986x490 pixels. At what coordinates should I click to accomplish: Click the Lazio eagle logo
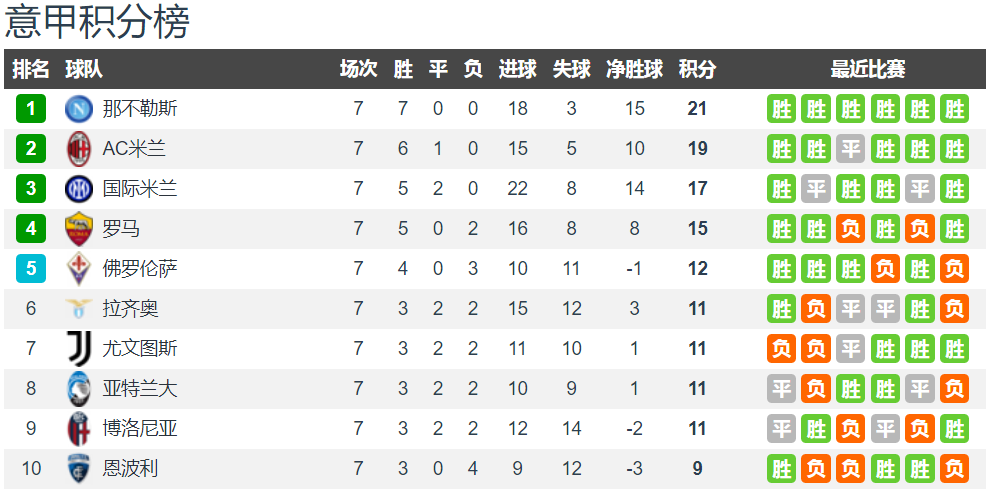click(79, 308)
